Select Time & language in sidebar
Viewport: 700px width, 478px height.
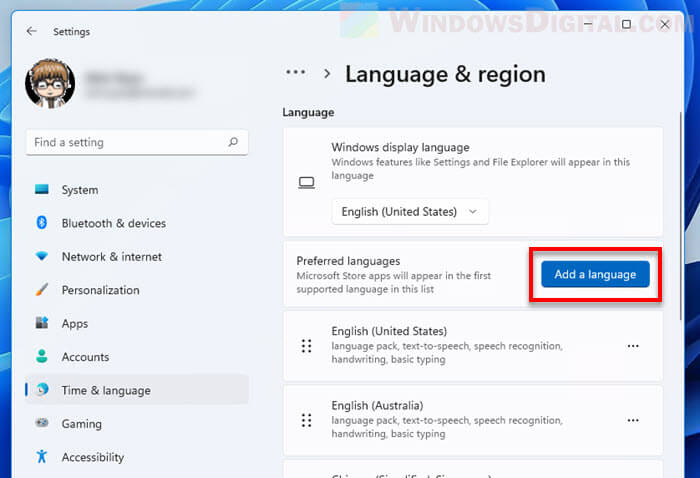137,390
